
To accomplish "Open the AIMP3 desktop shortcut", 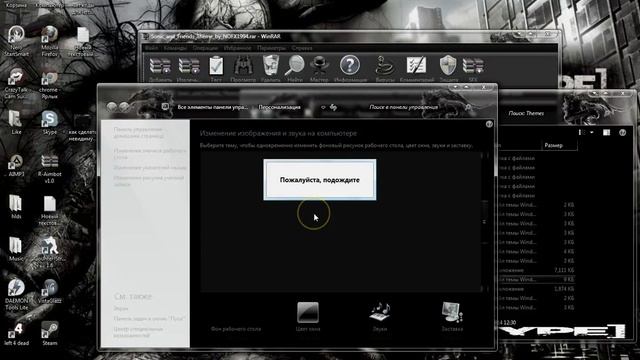I will coord(16,166).
